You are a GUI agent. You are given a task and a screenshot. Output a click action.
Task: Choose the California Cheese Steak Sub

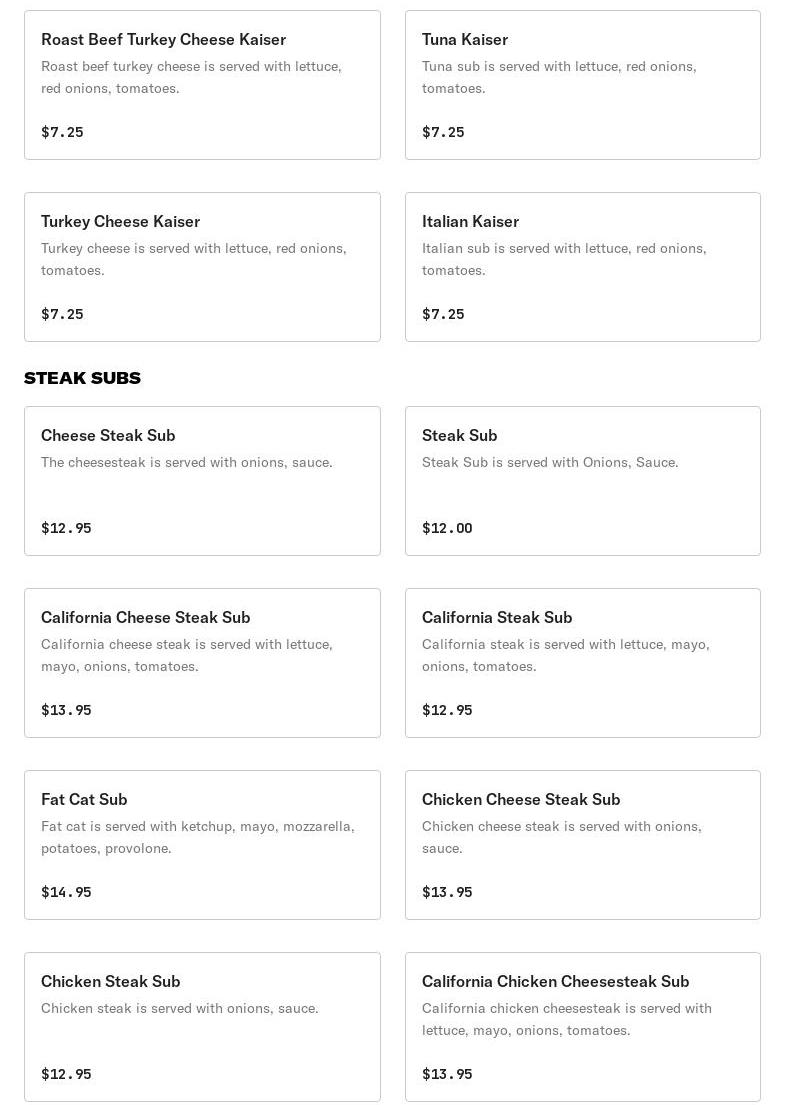coord(202,663)
